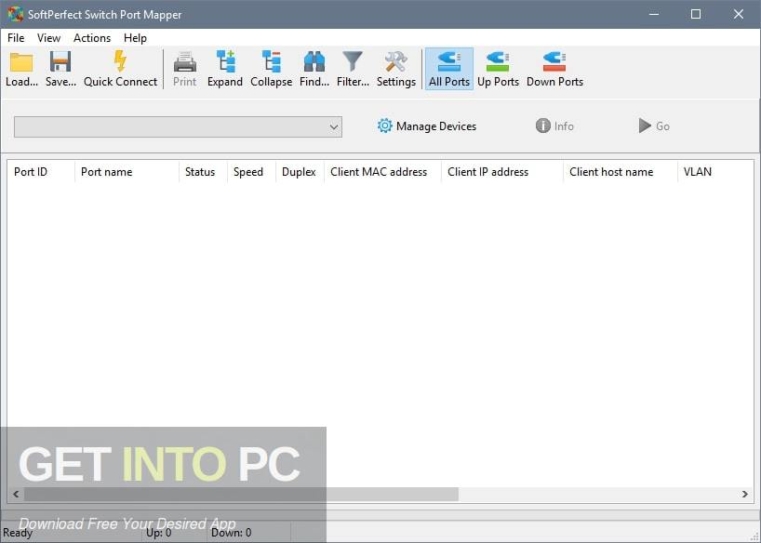Sort by Status column header
The image size is (761, 543).
[x=203, y=172]
